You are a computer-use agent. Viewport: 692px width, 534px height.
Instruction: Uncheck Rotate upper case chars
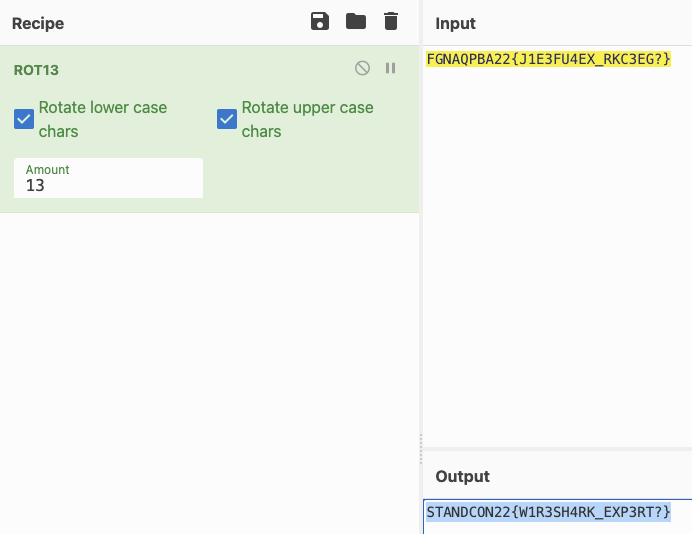(227, 119)
